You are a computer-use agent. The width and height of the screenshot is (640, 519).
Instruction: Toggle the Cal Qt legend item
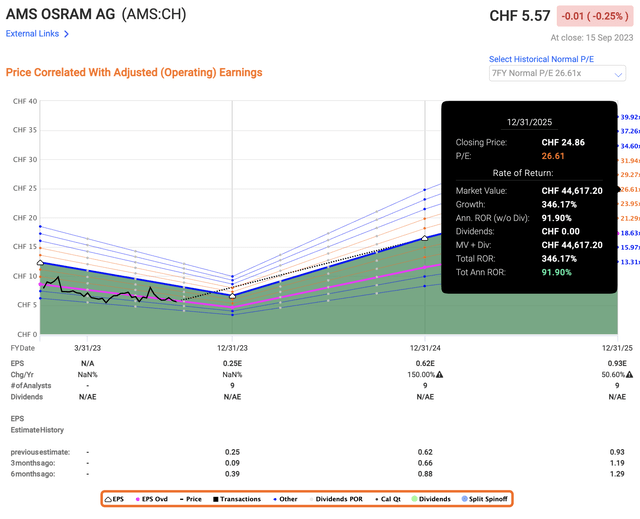pos(388,499)
